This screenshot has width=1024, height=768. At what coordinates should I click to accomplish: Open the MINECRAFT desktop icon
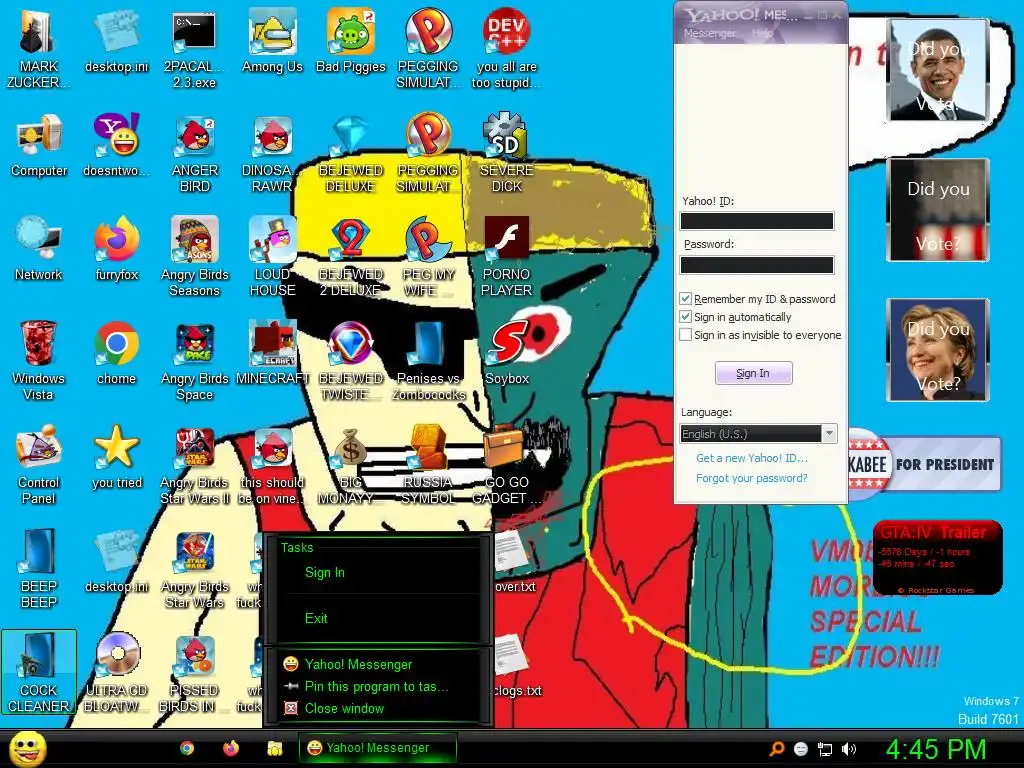pyautogui.click(x=272, y=353)
